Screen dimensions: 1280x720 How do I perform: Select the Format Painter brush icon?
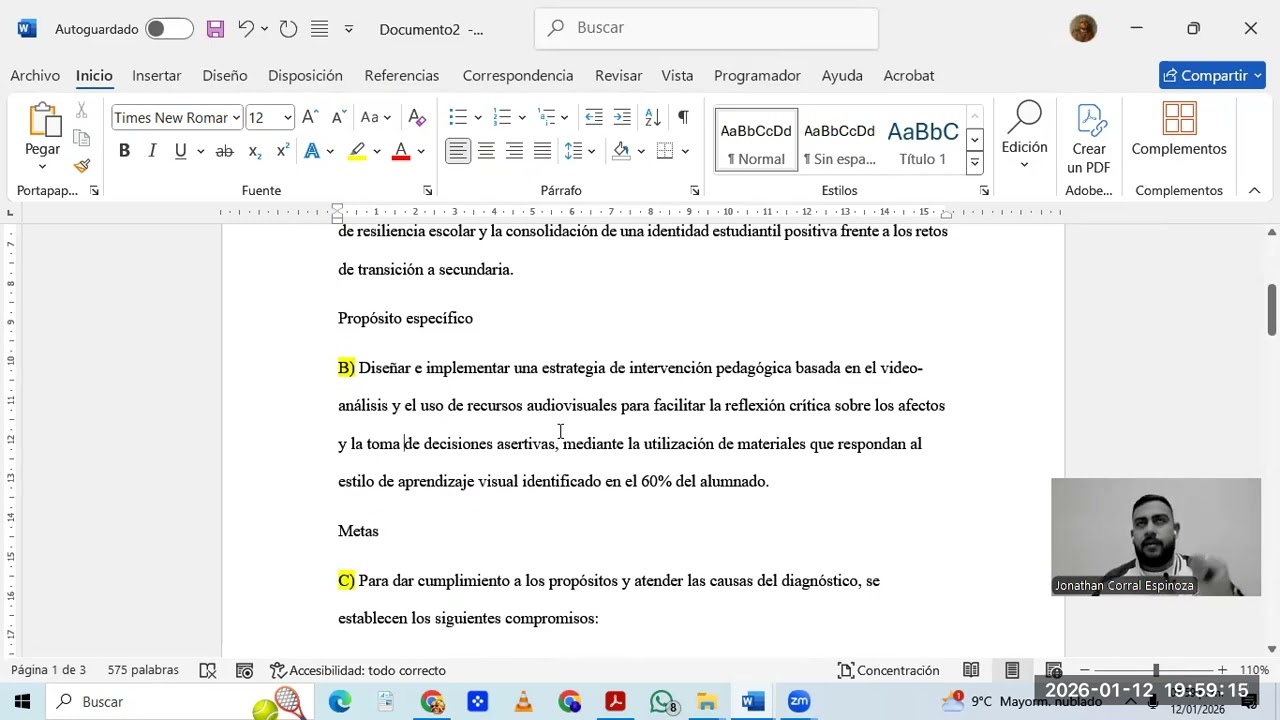coord(82,165)
